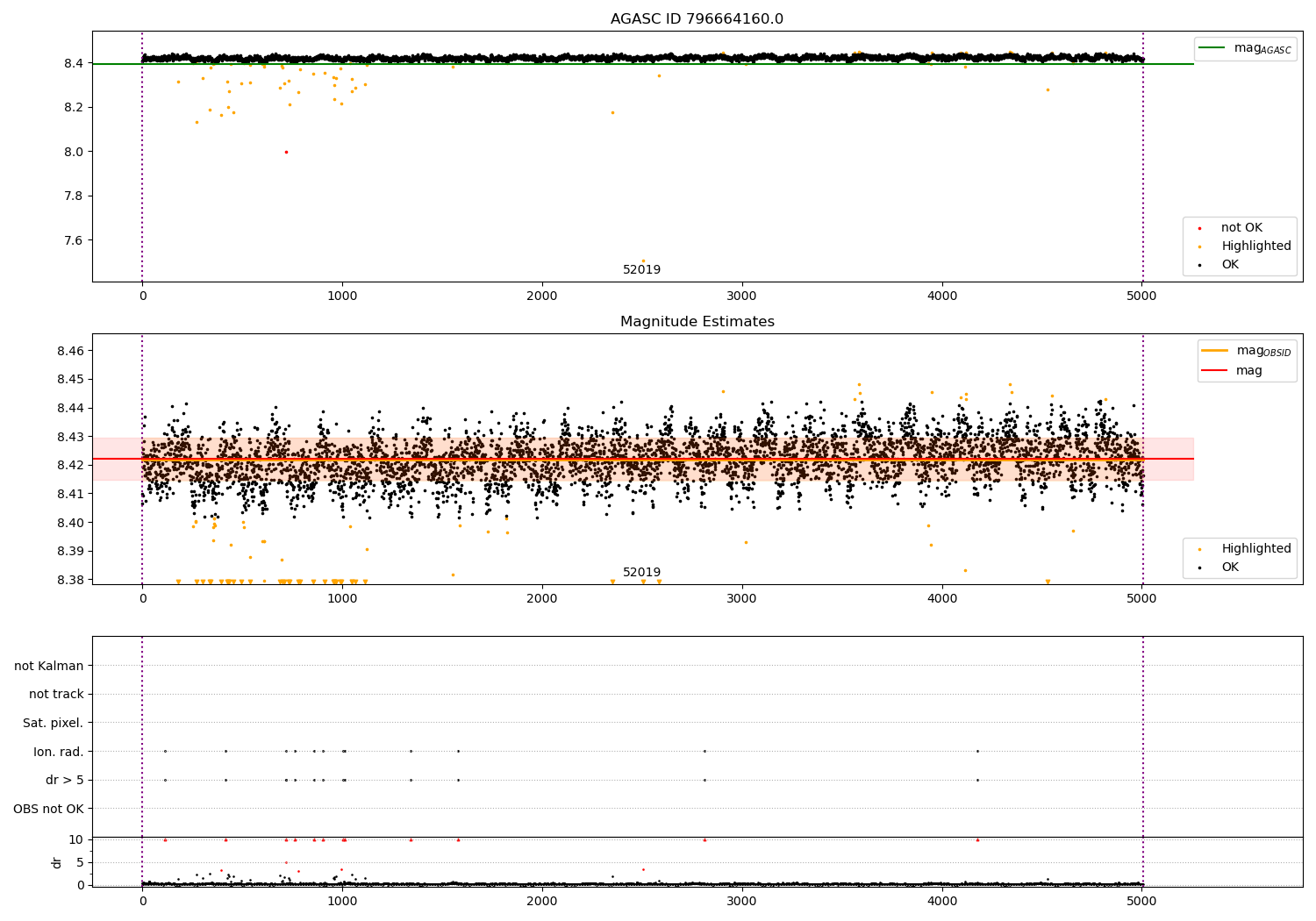Click the '8.42' y-tick in middle panel
This screenshot has width=1316, height=921.
69,466
